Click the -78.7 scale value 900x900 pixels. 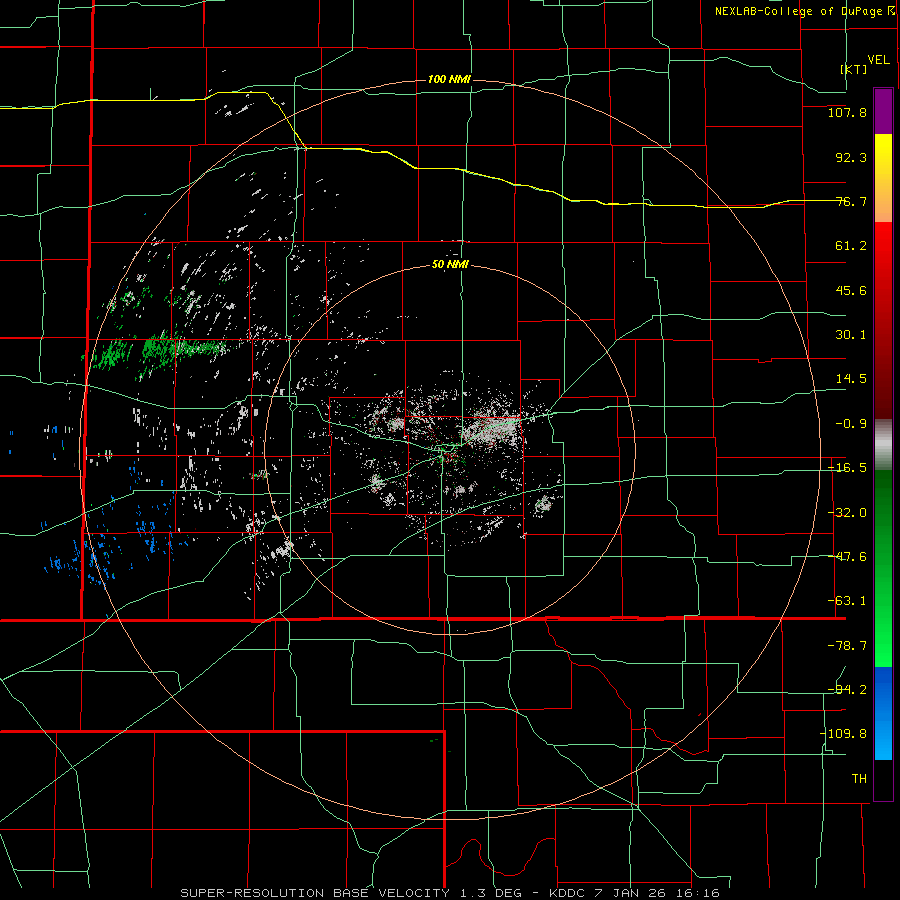[x=847, y=646]
